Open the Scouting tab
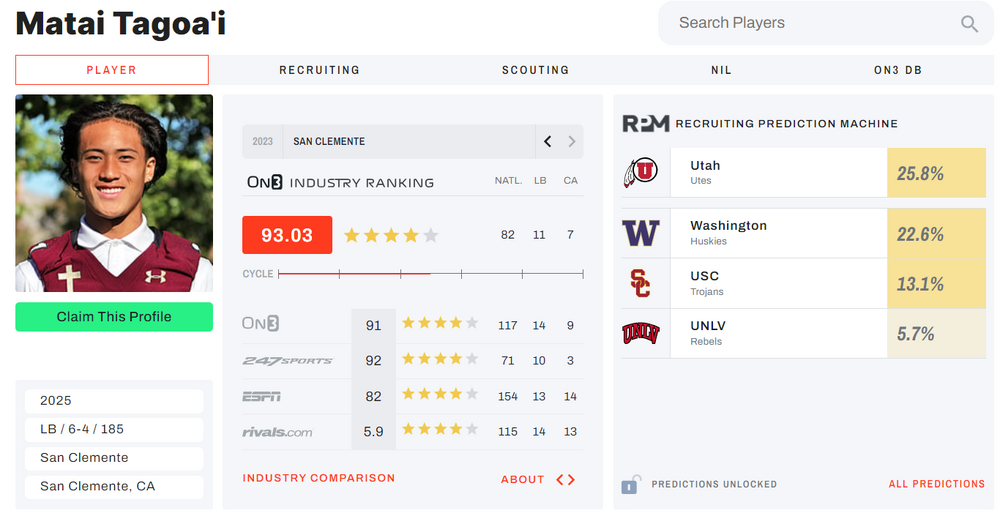The height and width of the screenshot is (516, 1000). pyautogui.click(x=535, y=70)
